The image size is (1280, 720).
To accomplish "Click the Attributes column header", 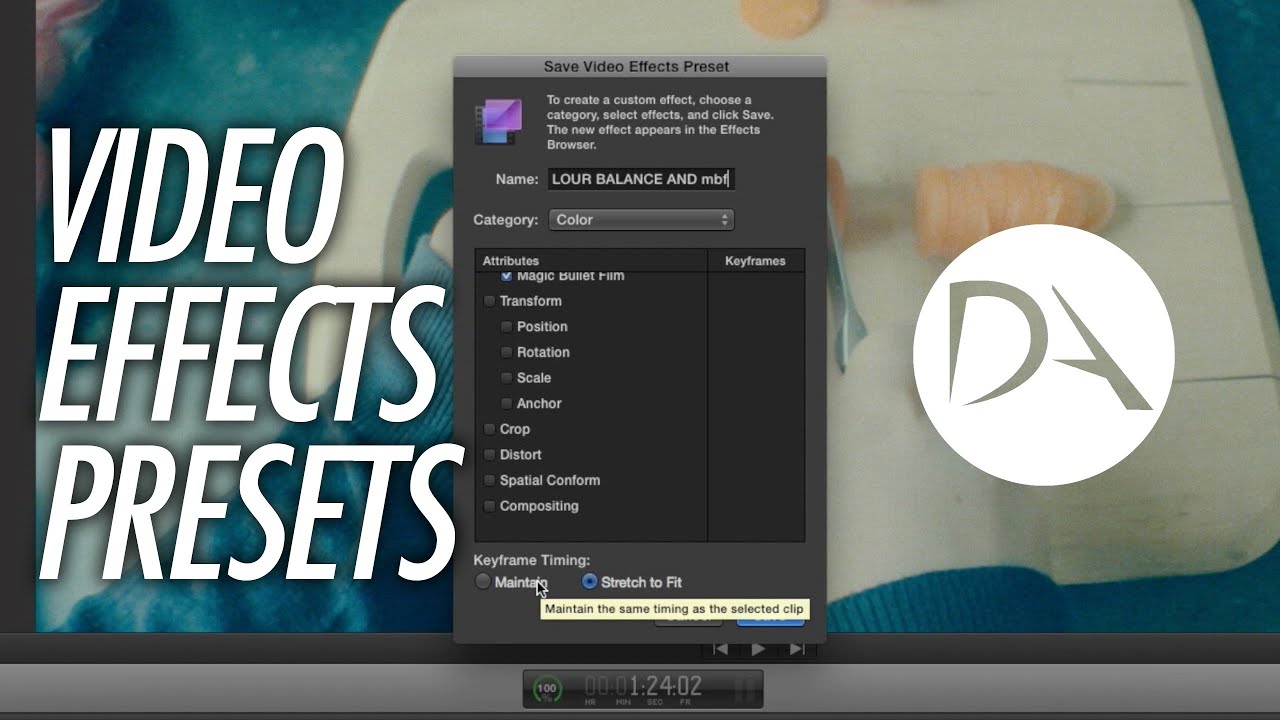I will click(x=591, y=261).
